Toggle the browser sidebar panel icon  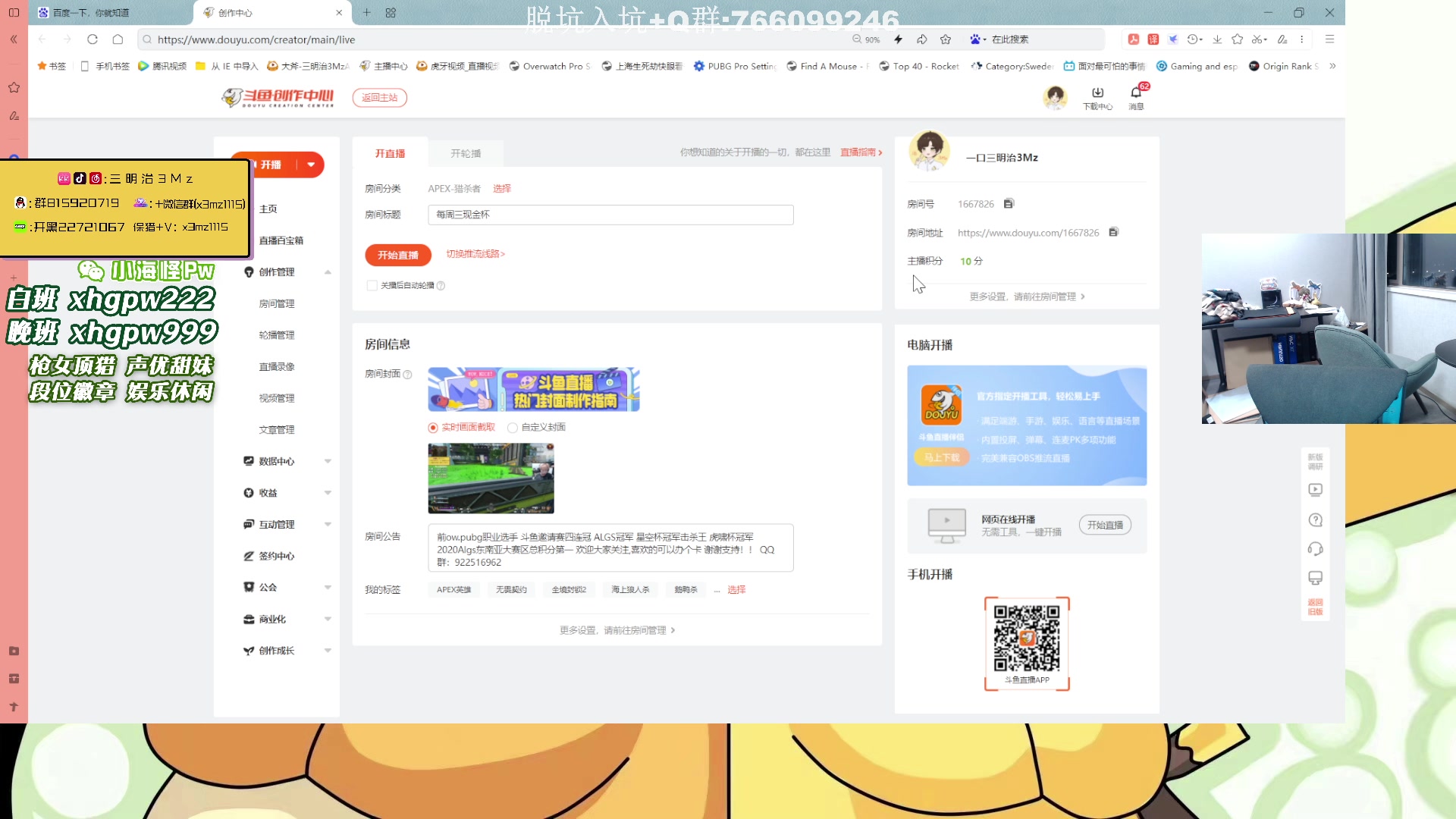point(14,13)
